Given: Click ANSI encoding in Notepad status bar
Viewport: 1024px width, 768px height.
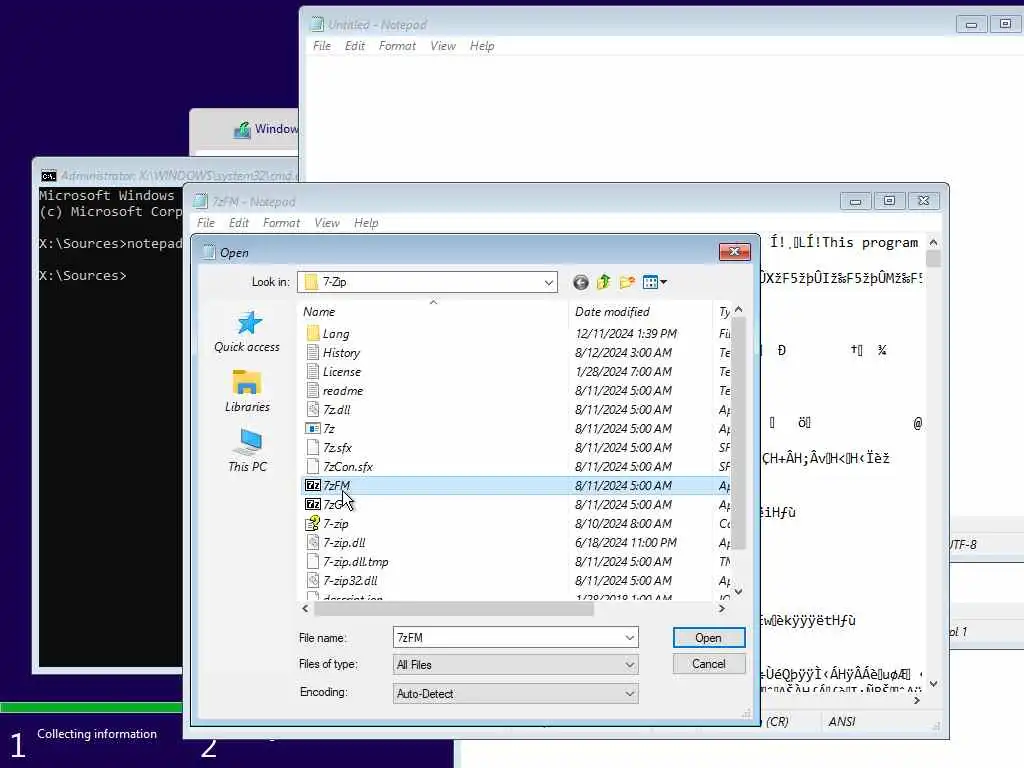Looking at the screenshot, I should coord(842,722).
